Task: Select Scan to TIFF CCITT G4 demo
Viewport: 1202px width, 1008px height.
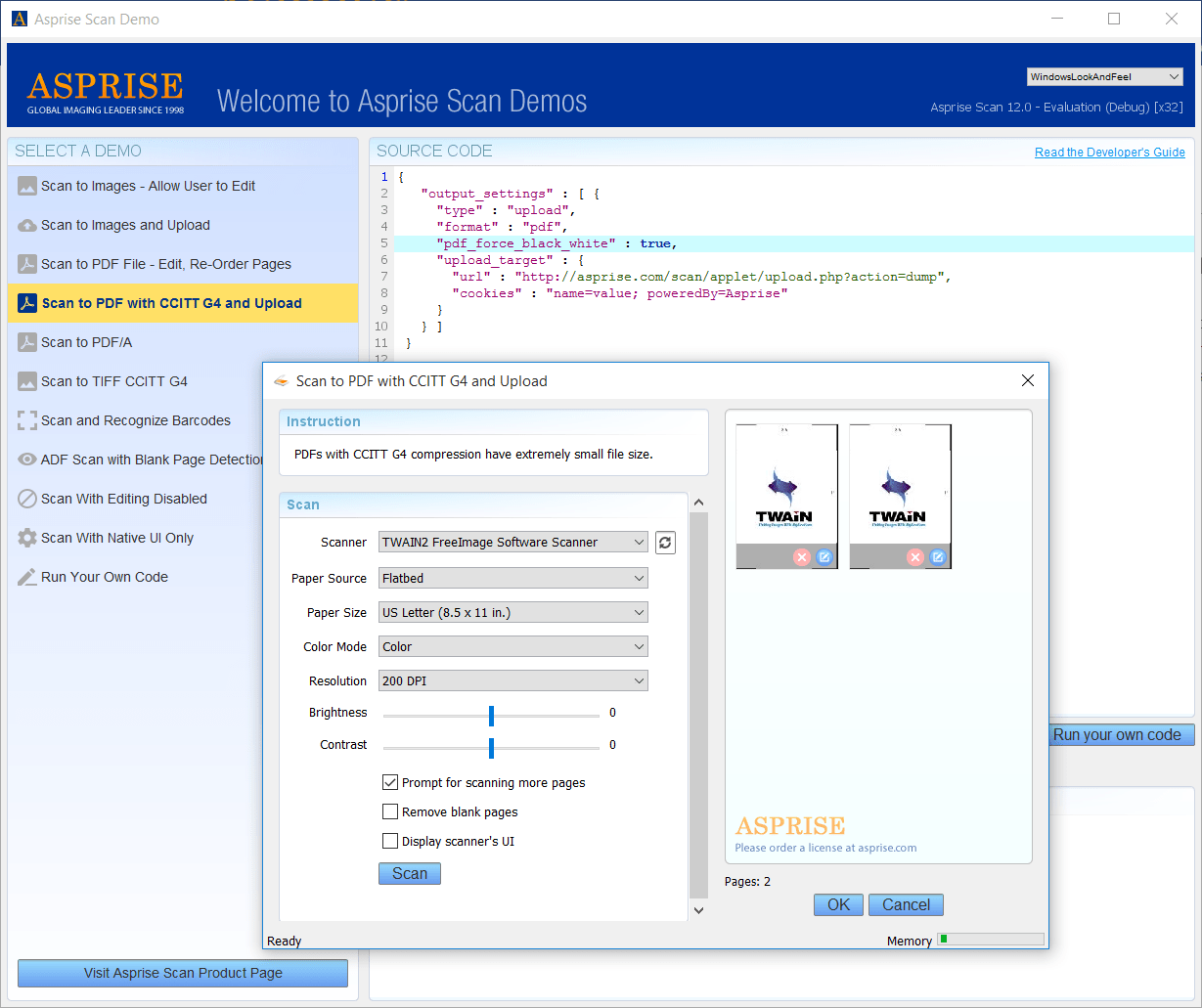Action: [x=183, y=381]
